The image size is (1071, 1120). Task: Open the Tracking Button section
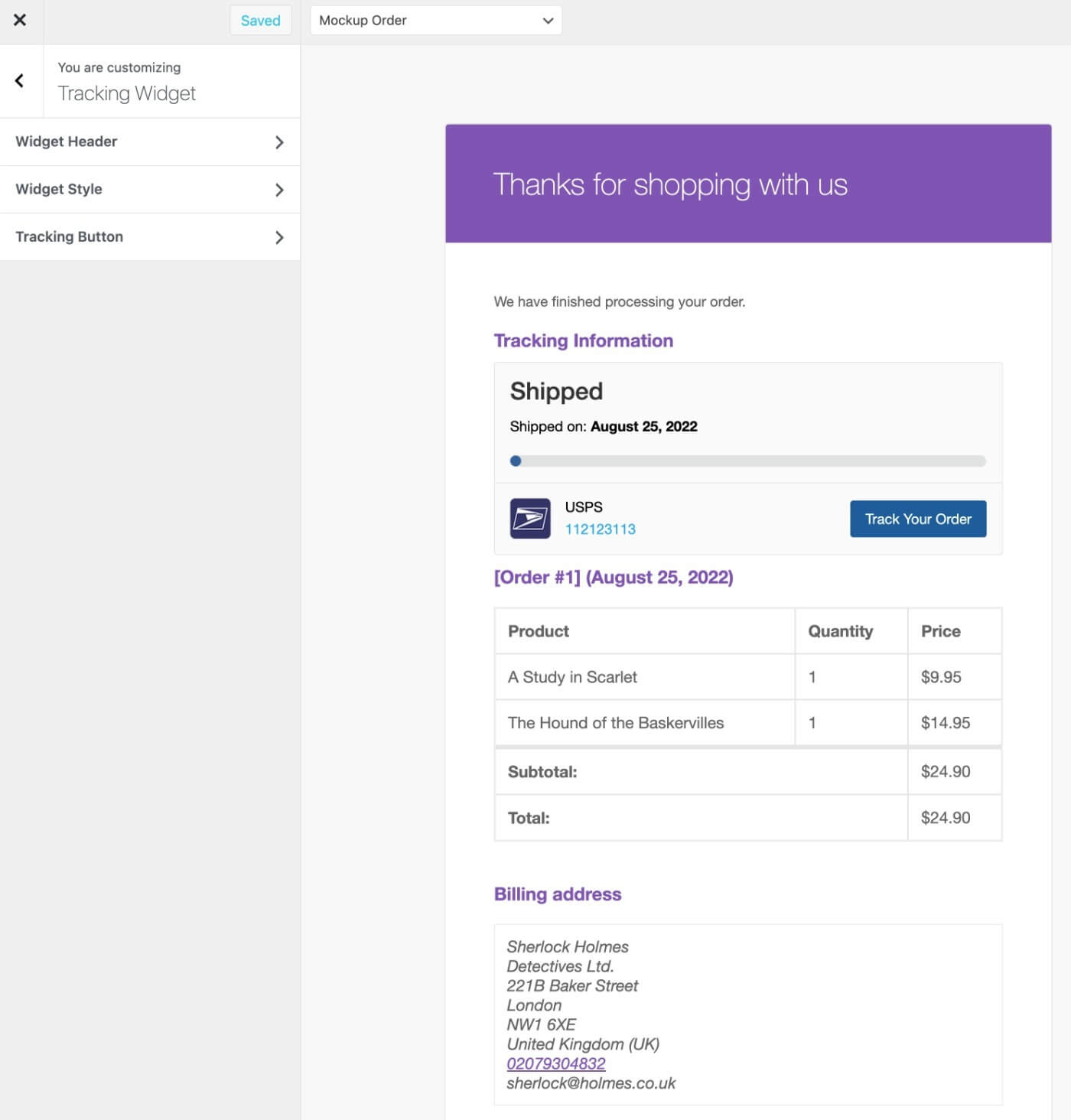click(x=150, y=236)
